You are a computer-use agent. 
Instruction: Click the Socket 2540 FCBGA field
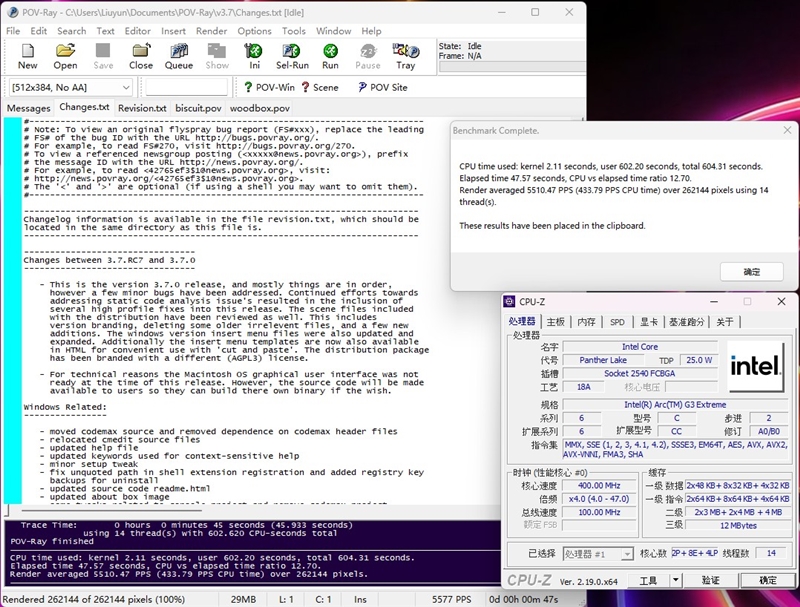point(640,373)
